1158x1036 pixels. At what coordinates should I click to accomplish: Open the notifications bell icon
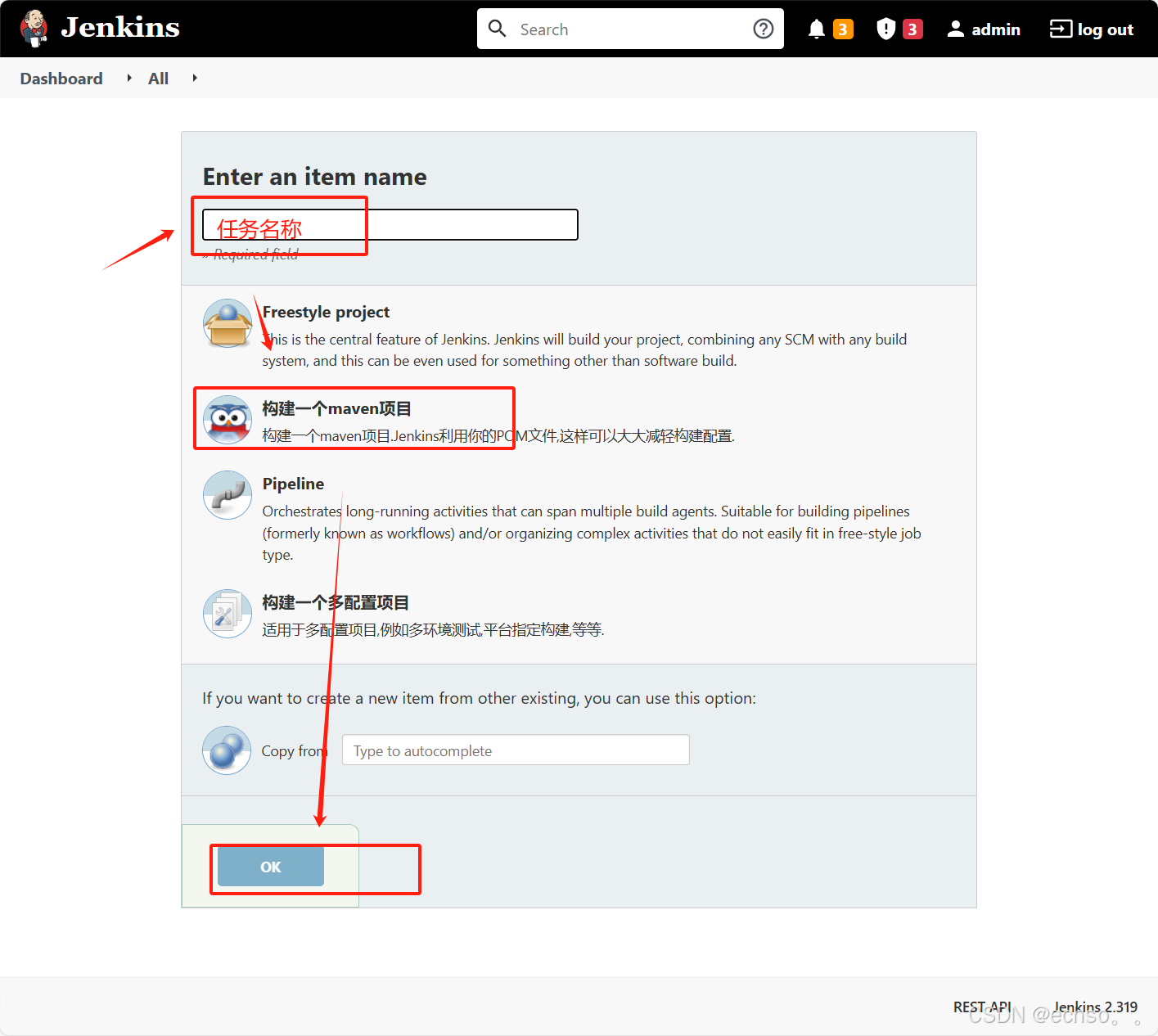[x=816, y=29]
